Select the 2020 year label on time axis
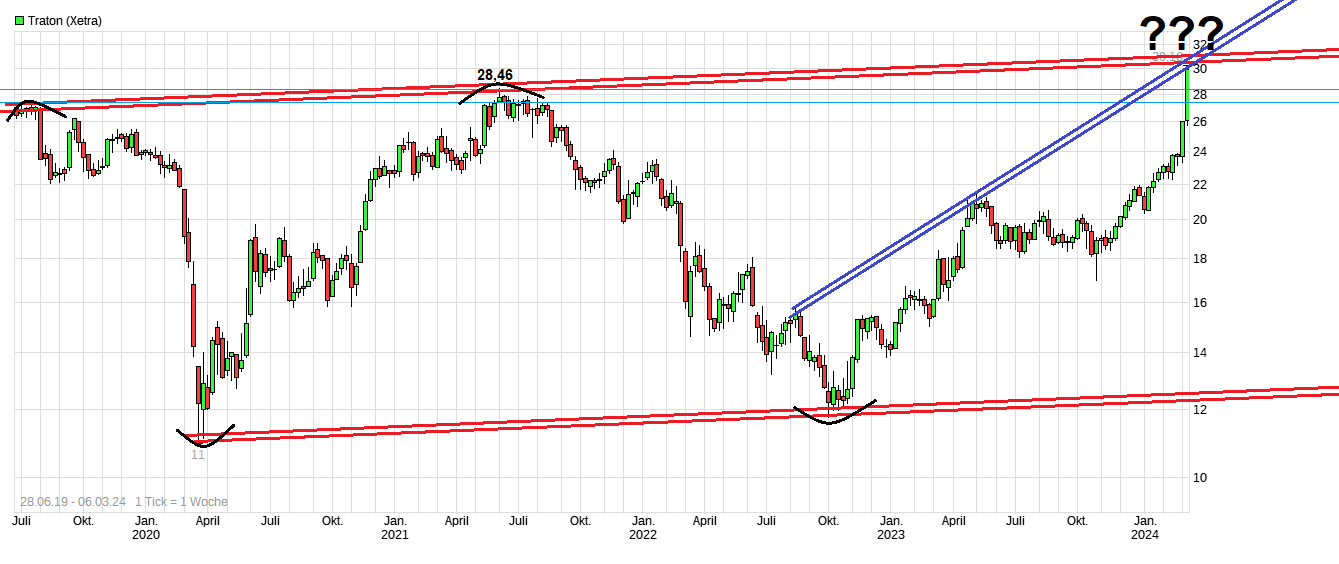 (x=146, y=536)
